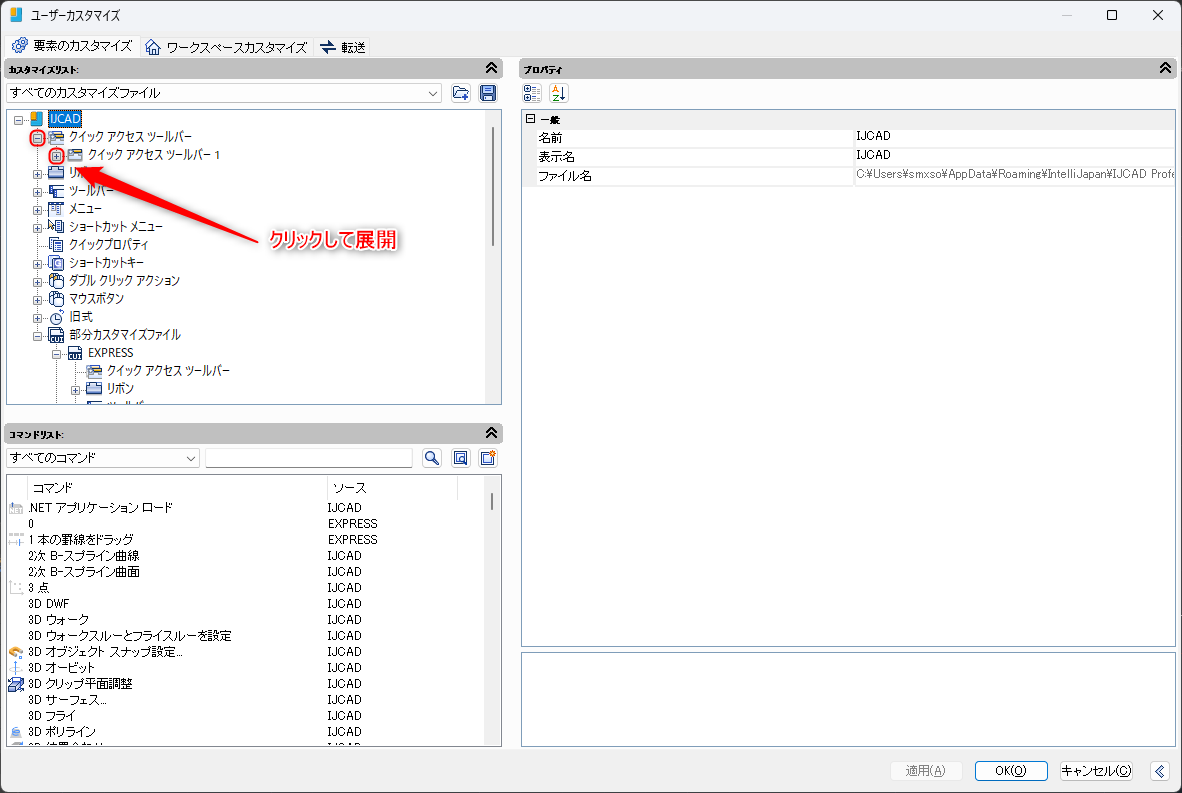This screenshot has height=793, width=1182.
Task: Collapse the IJCAD root tree node
Action: [18, 119]
